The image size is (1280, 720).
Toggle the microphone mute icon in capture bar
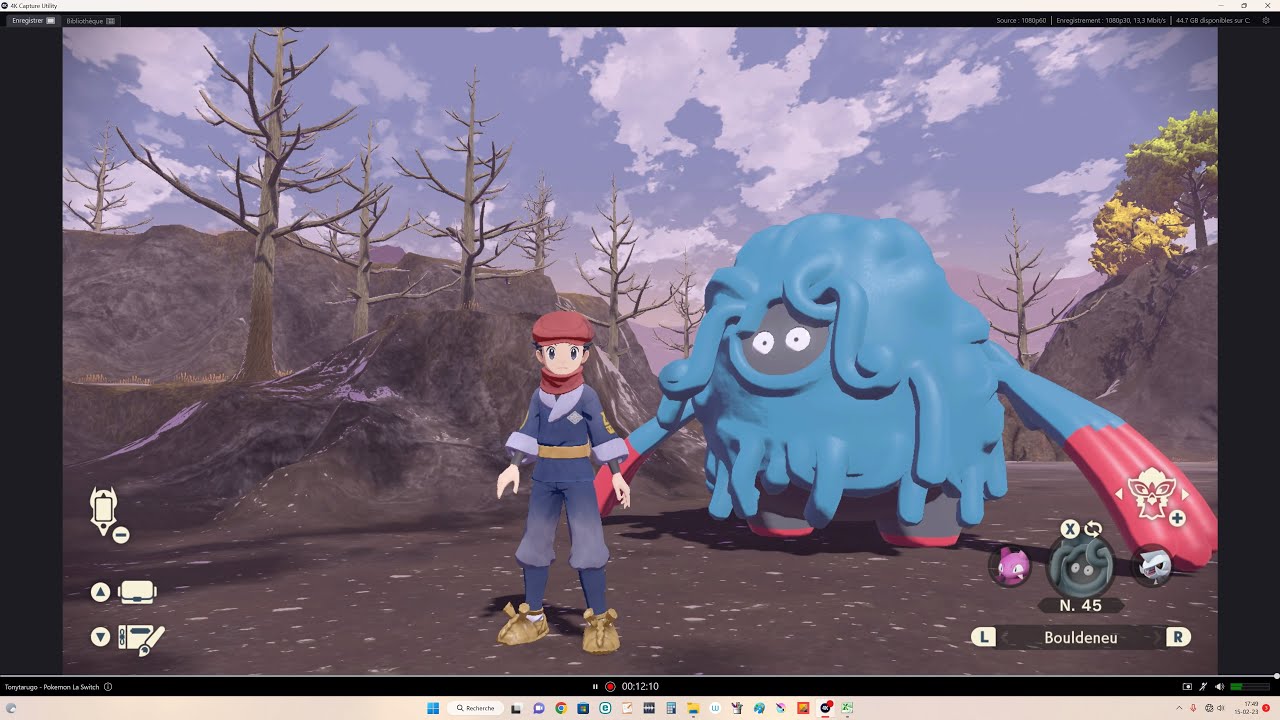pos(1203,687)
